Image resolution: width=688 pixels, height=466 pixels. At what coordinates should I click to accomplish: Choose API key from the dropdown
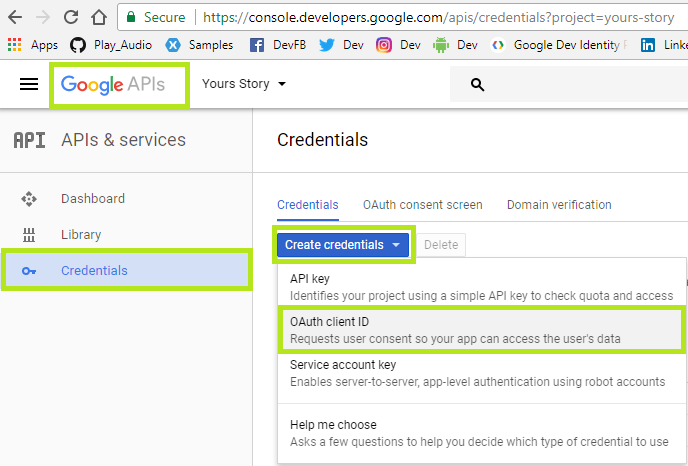click(482, 287)
